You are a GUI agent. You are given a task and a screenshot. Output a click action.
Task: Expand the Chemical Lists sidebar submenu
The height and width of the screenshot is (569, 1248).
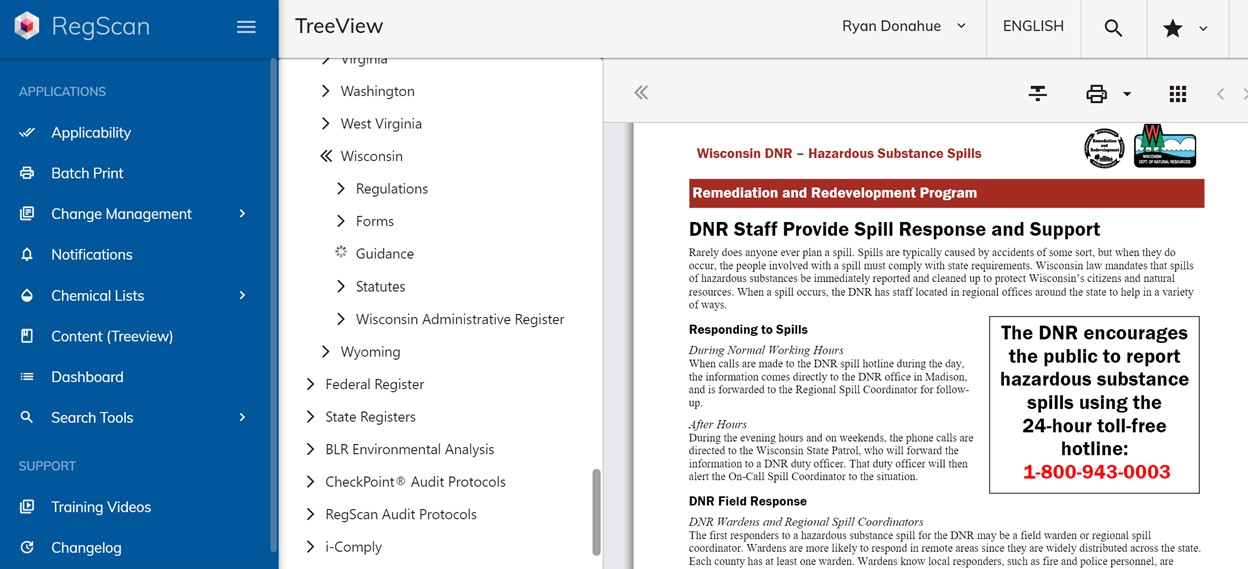(242, 296)
